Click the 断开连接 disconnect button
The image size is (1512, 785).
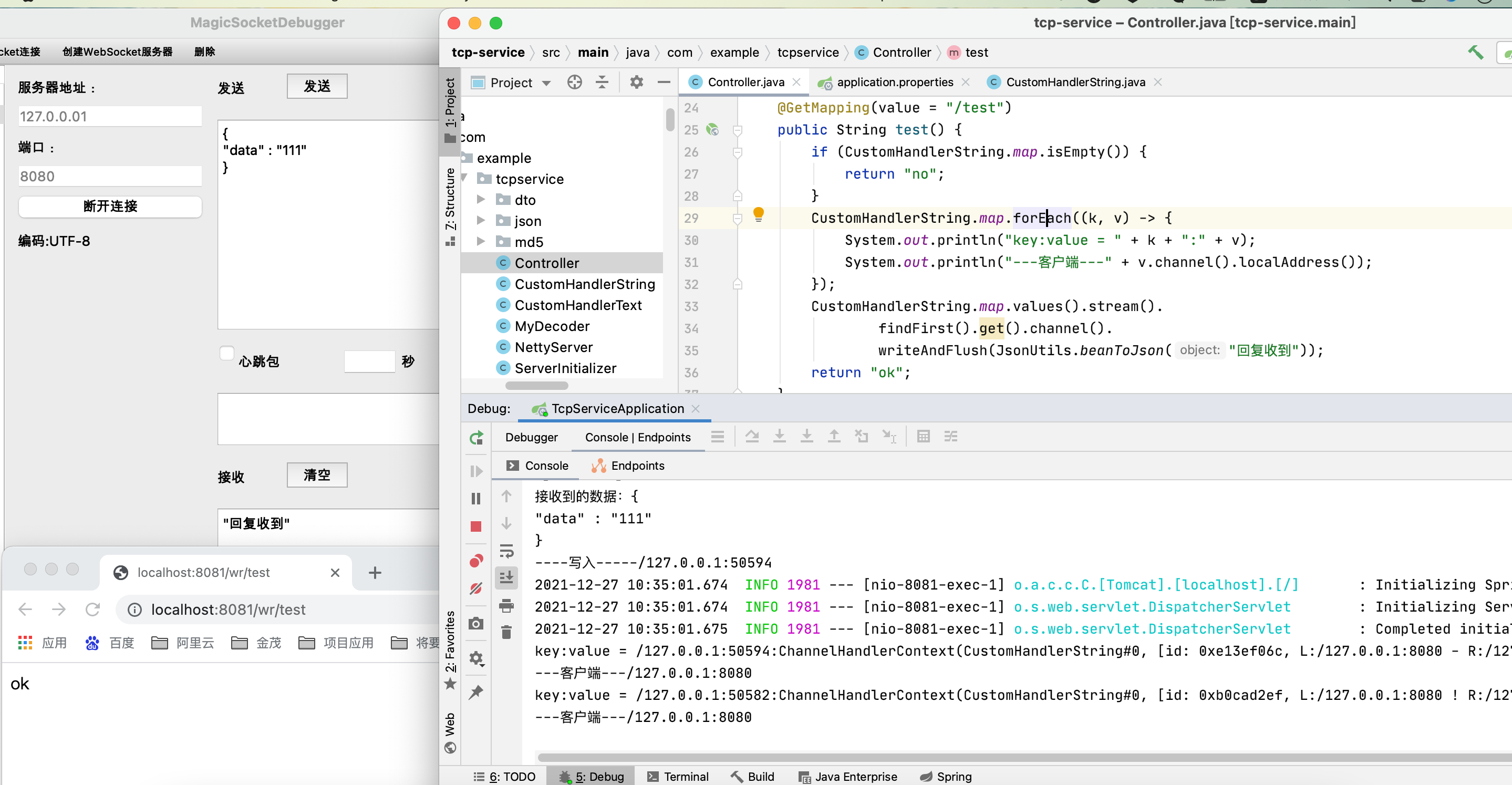tap(110, 206)
